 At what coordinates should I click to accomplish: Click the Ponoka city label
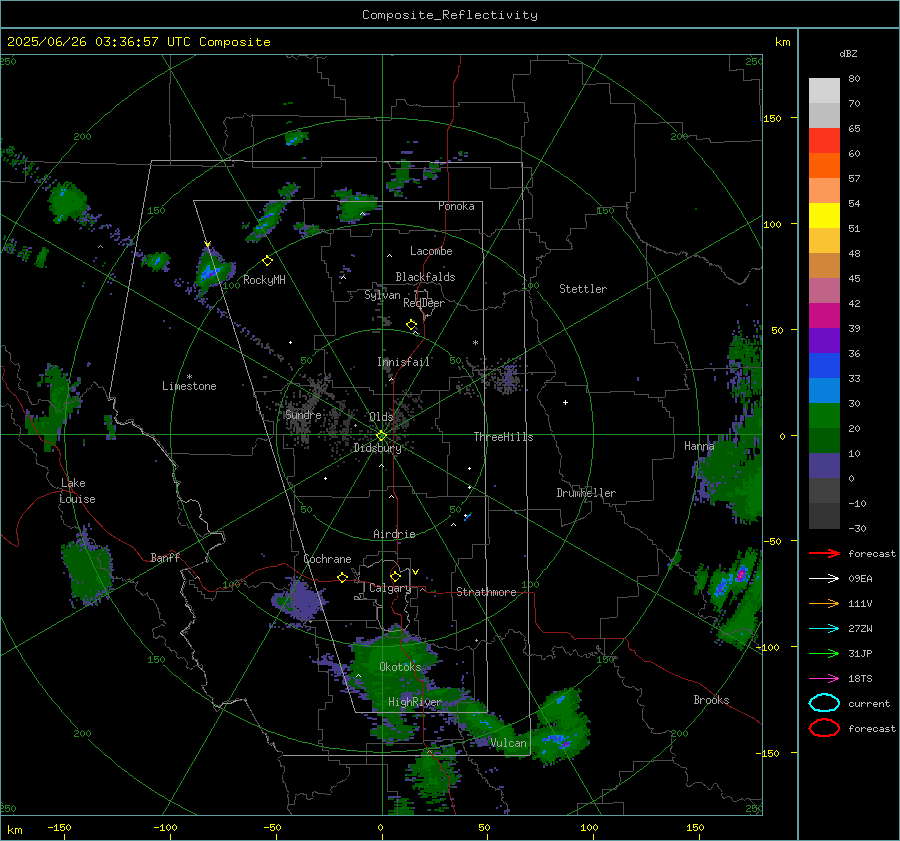click(456, 206)
